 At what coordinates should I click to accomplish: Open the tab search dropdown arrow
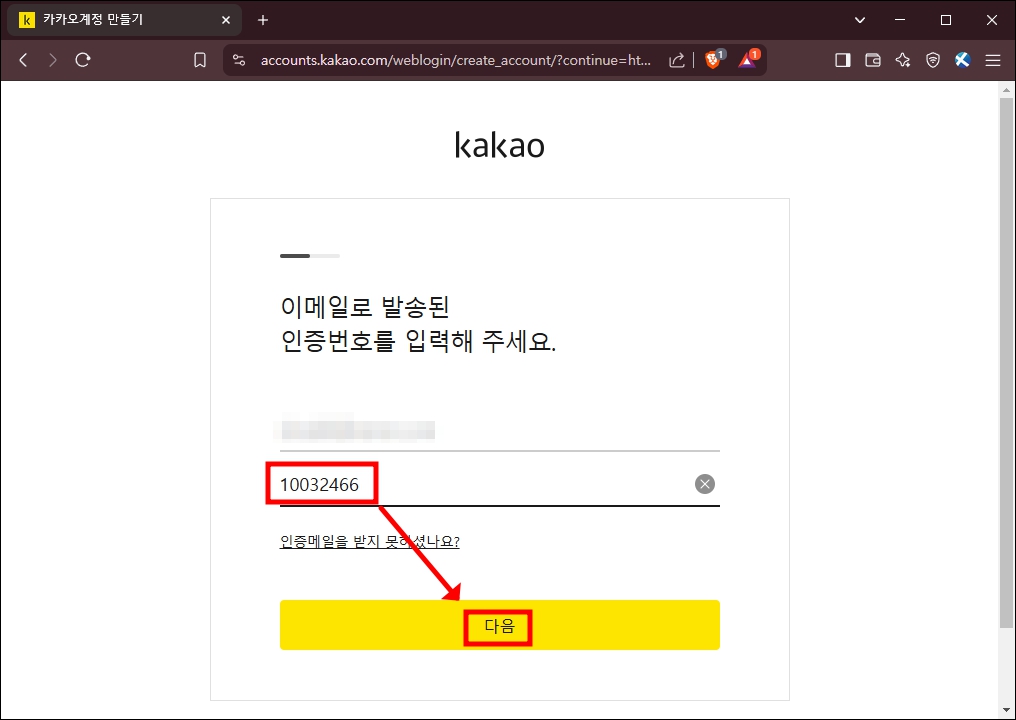pyautogui.click(x=860, y=20)
